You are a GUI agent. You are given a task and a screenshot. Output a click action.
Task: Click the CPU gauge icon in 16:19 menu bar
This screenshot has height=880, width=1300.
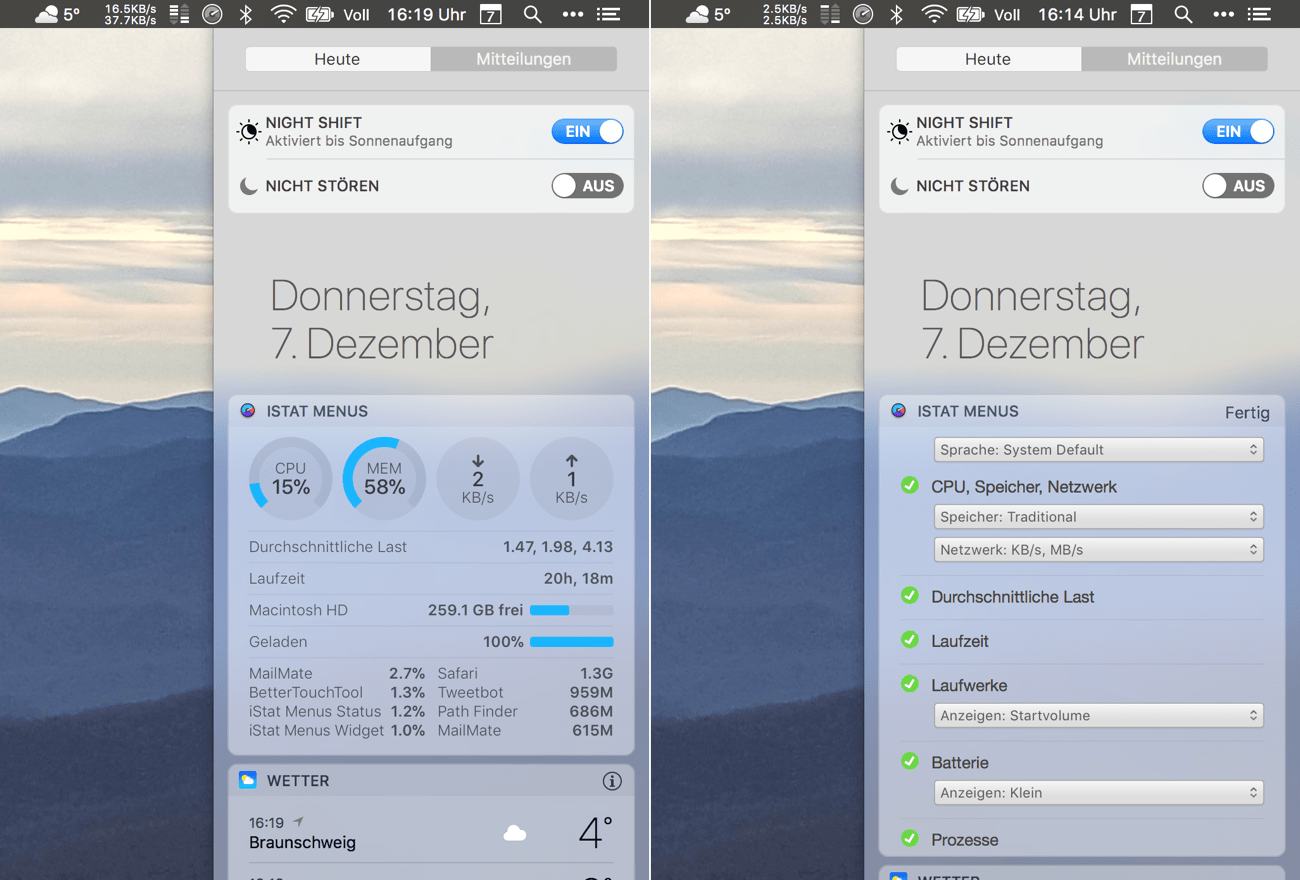click(212, 14)
